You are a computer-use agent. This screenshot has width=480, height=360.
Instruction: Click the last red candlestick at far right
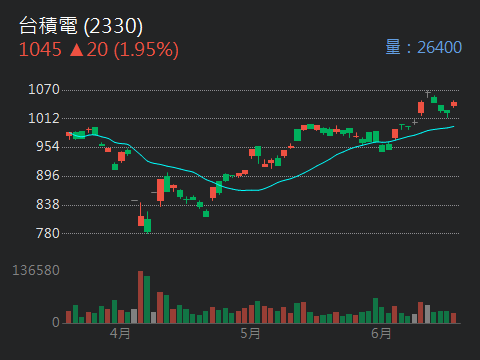point(454,104)
